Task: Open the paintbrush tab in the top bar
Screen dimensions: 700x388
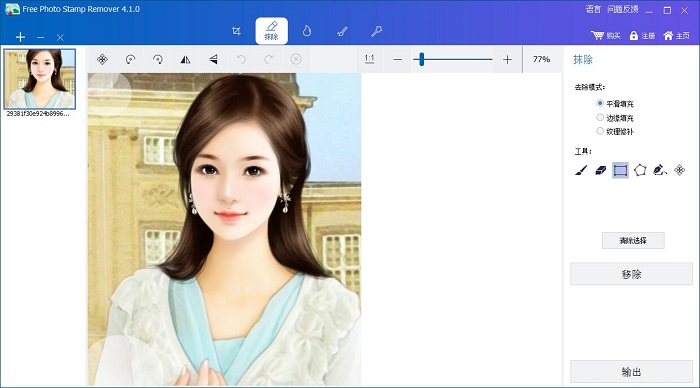Action: [342, 31]
